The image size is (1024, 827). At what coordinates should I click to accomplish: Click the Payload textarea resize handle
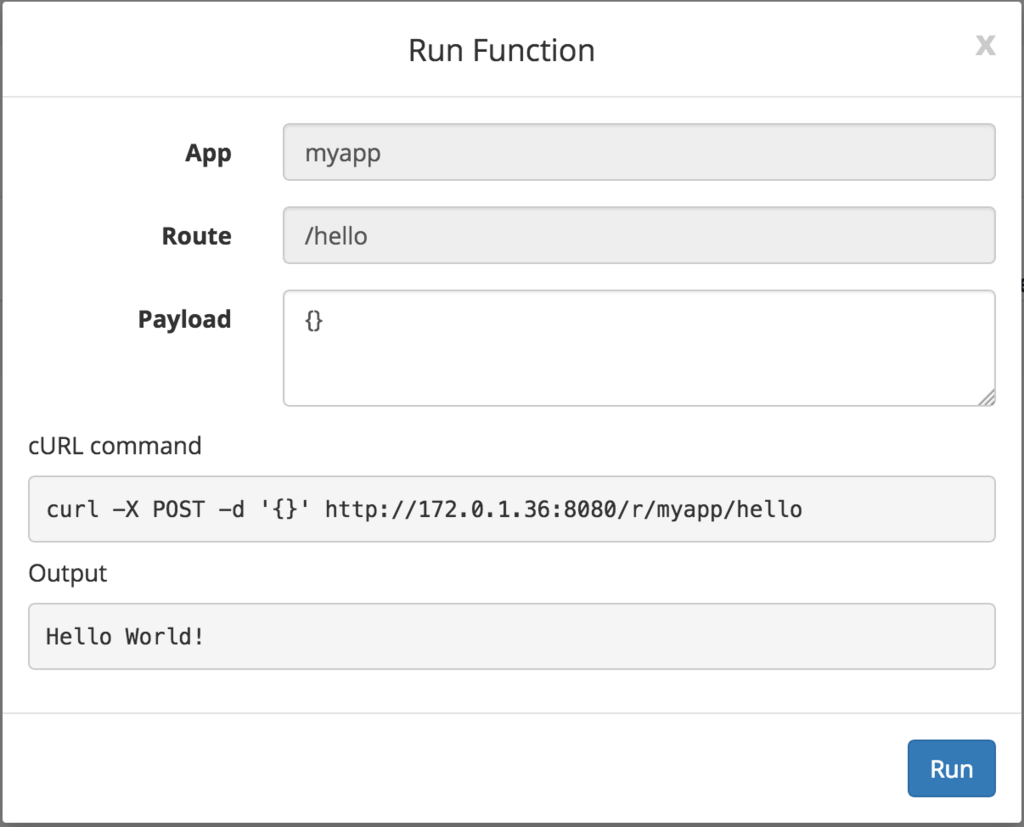[986, 397]
